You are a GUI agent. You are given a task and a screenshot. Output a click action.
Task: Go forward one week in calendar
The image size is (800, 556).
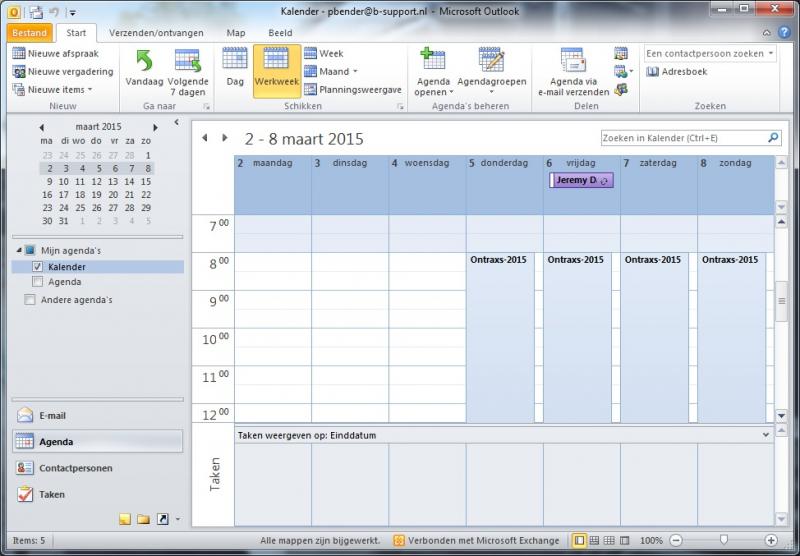(x=224, y=138)
